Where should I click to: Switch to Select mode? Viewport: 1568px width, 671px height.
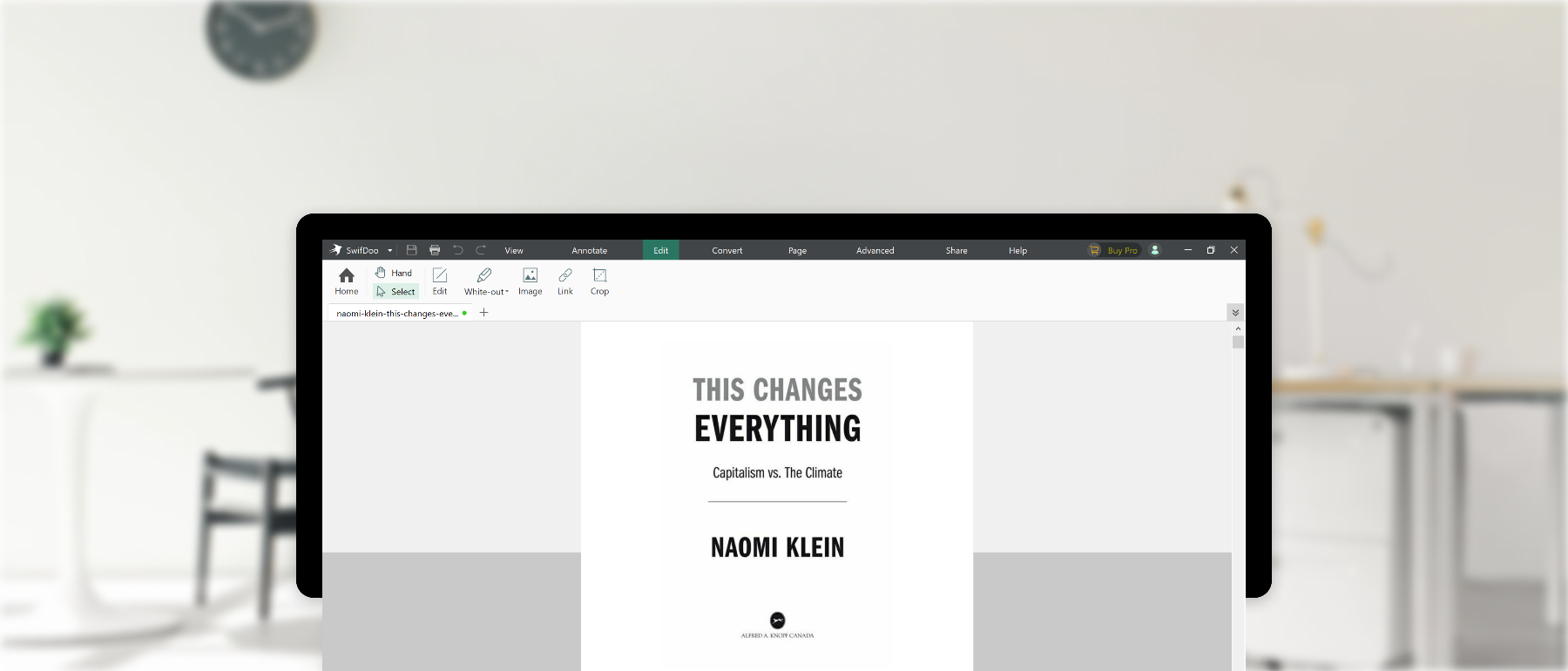click(395, 292)
